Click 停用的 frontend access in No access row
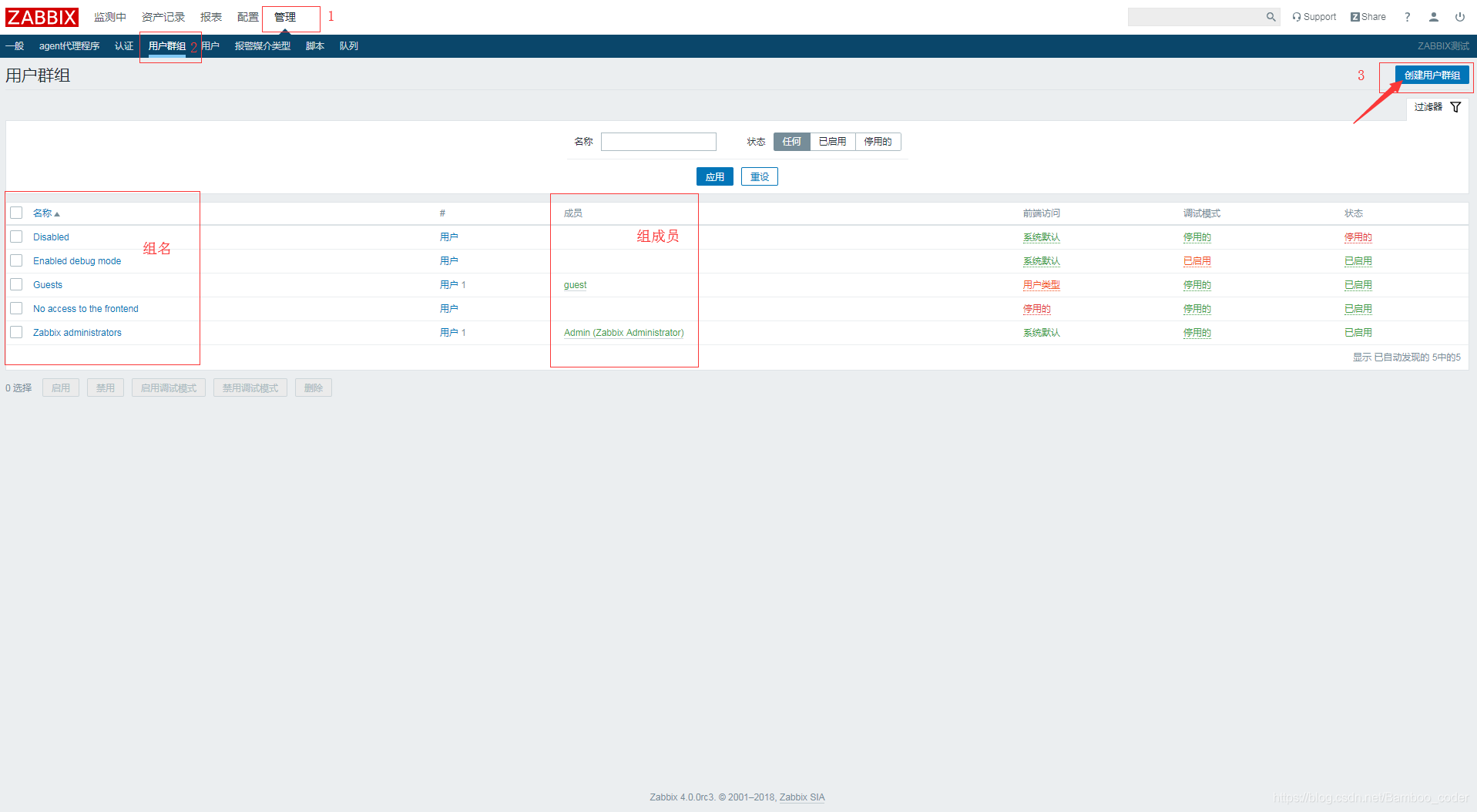 1037,309
